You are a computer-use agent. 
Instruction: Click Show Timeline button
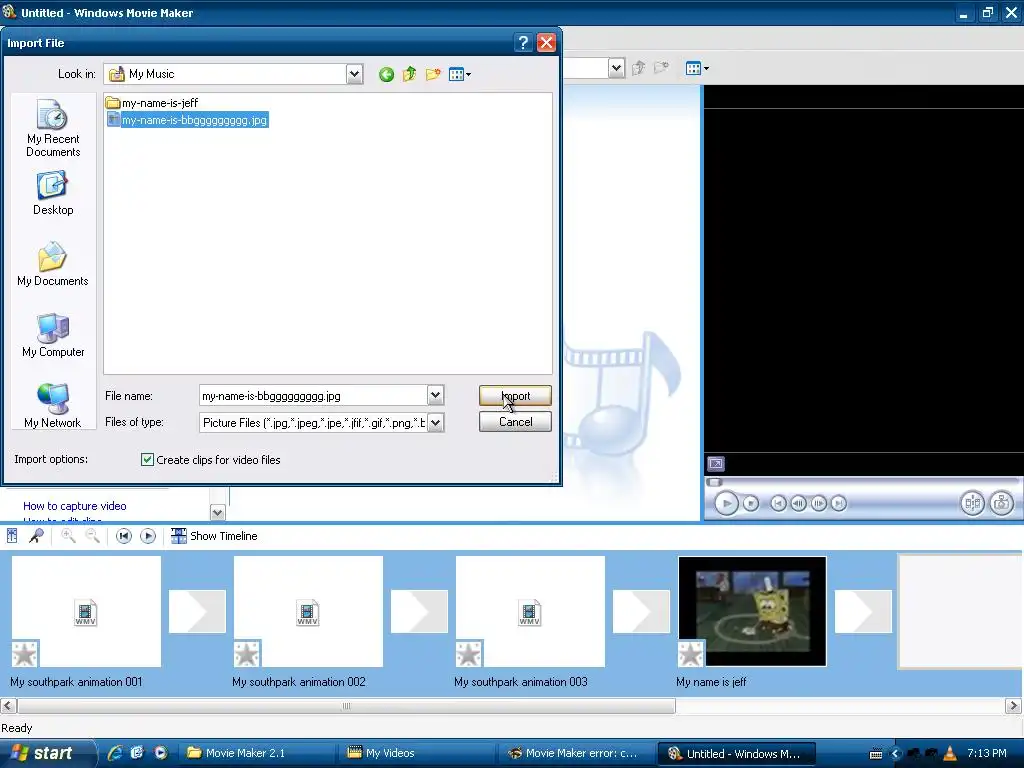click(x=214, y=536)
